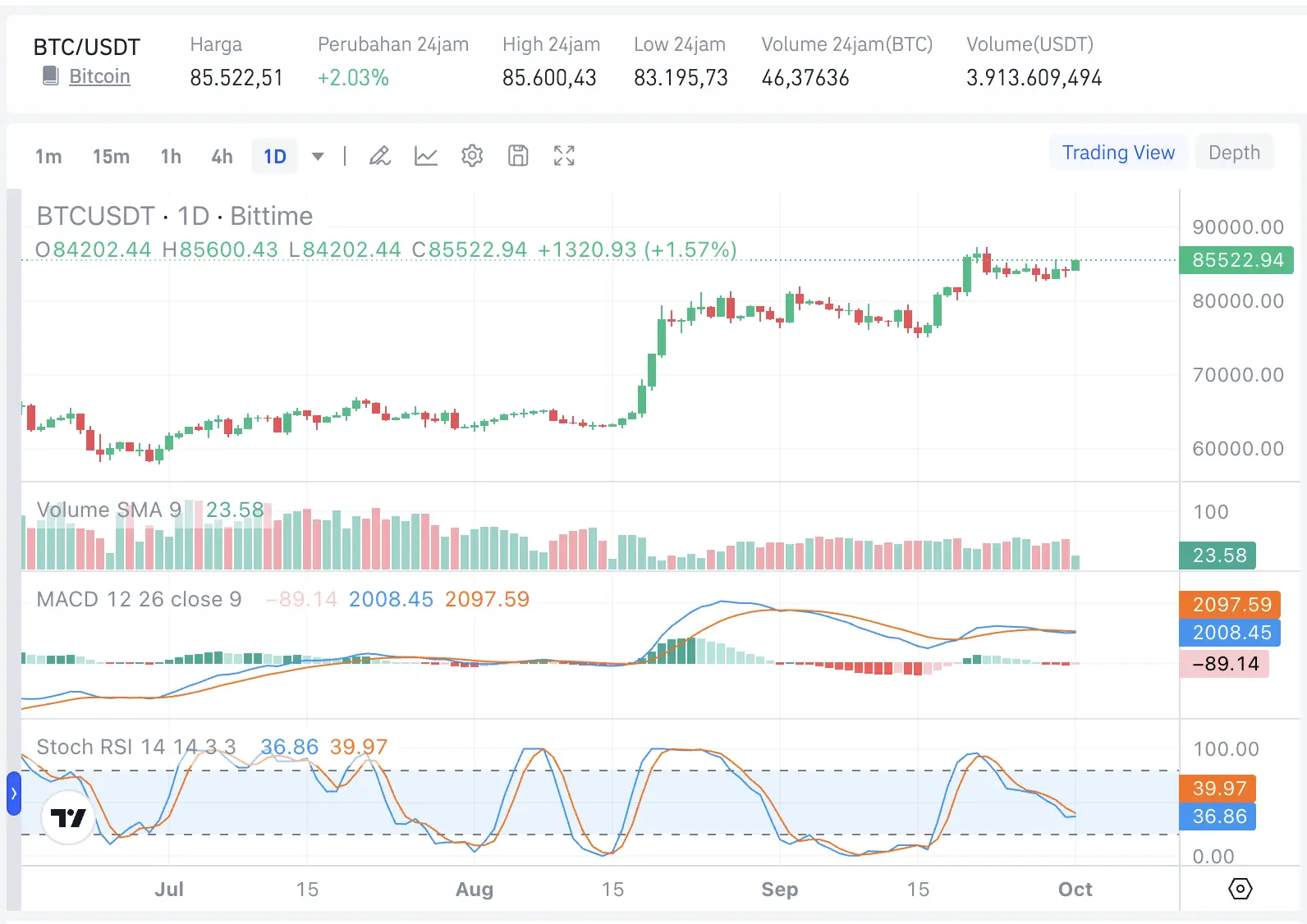This screenshot has height=924, width=1307.
Task: Click the orange MACD tag 2097.59
Action: pyautogui.click(x=1231, y=605)
